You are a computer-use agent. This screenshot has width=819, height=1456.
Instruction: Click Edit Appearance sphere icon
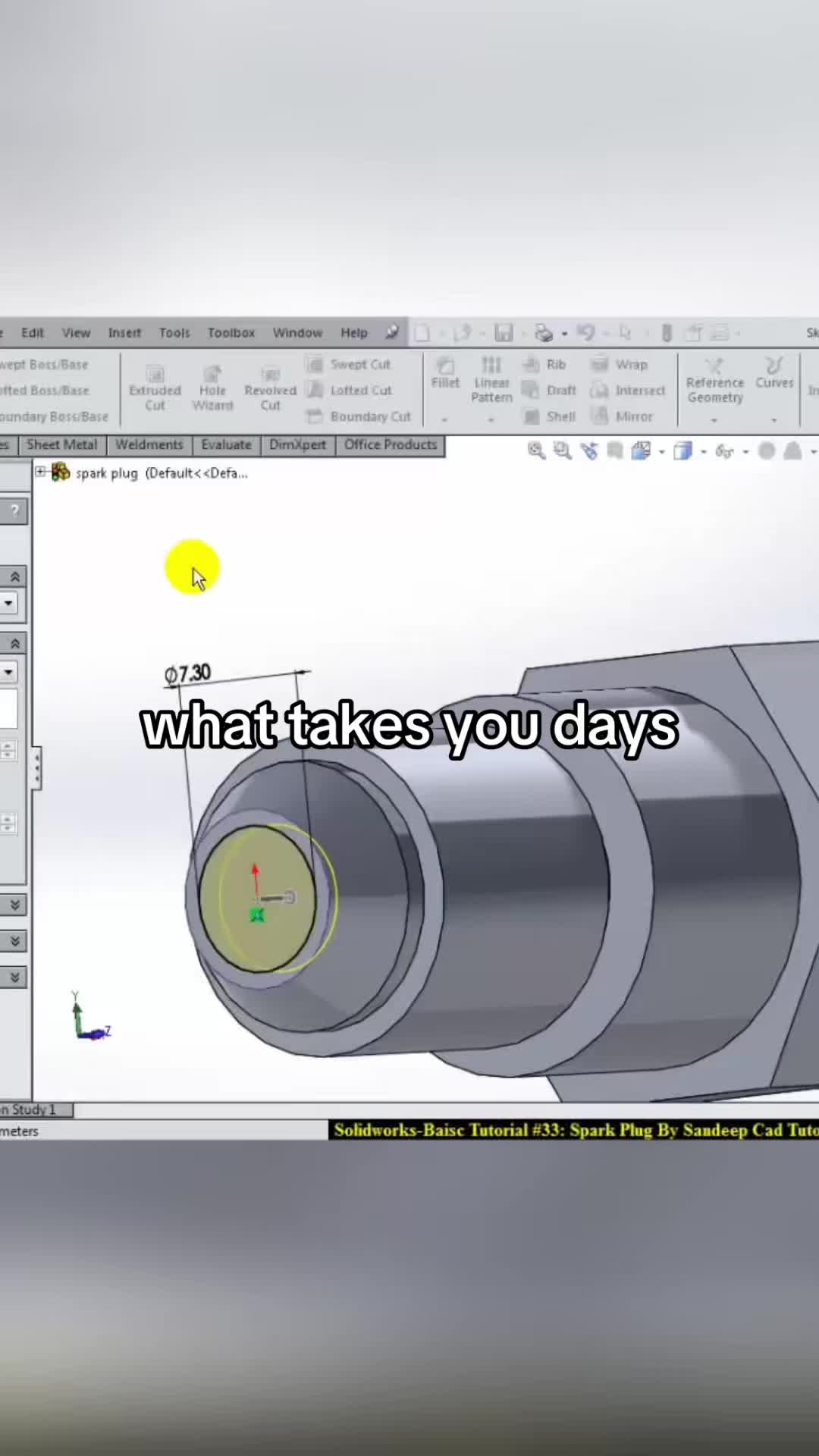767,451
